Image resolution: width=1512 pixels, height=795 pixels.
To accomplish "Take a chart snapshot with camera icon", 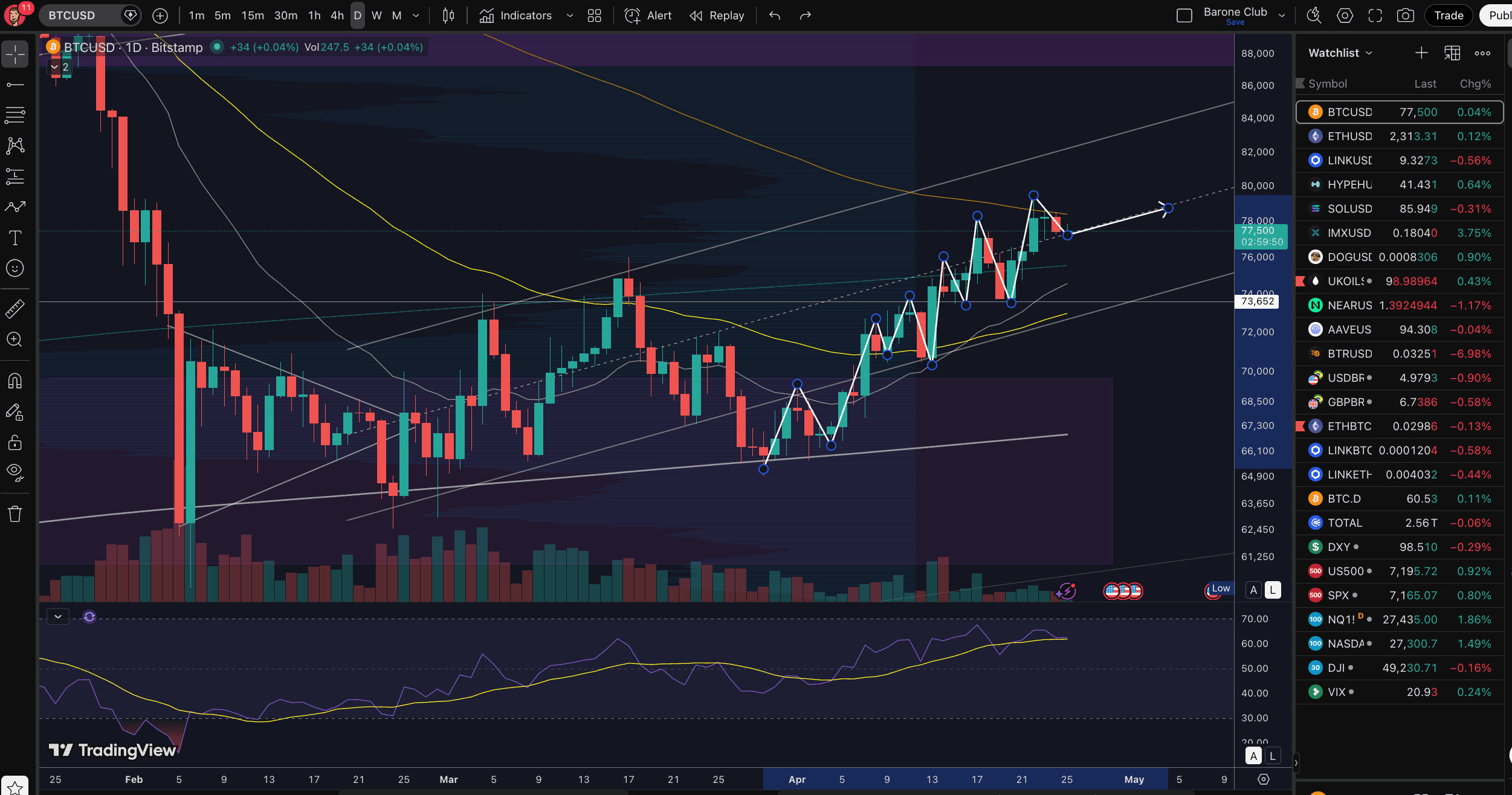I will pos(1406,16).
